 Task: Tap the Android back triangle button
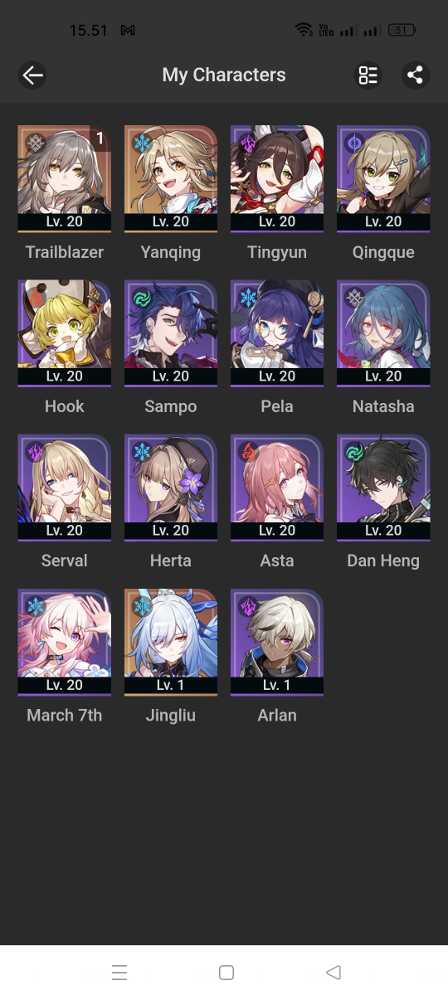click(332, 972)
